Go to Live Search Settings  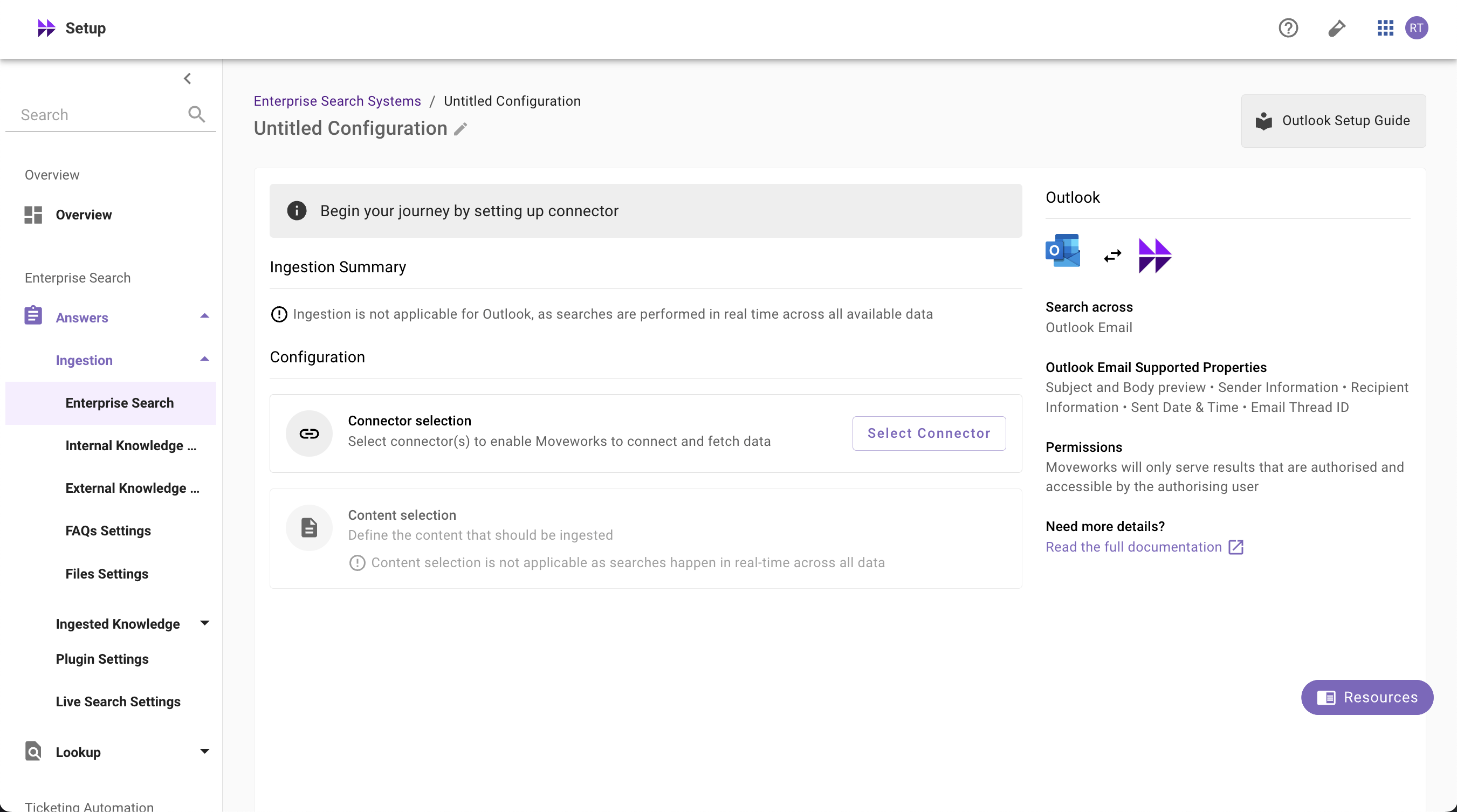[x=118, y=701]
